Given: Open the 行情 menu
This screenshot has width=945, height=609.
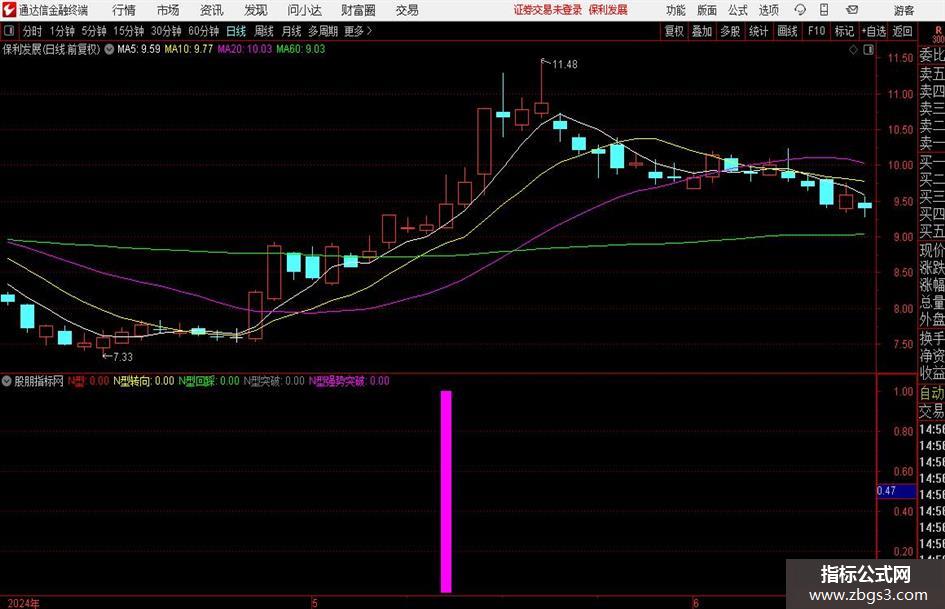Looking at the screenshot, I should coord(124,10).
